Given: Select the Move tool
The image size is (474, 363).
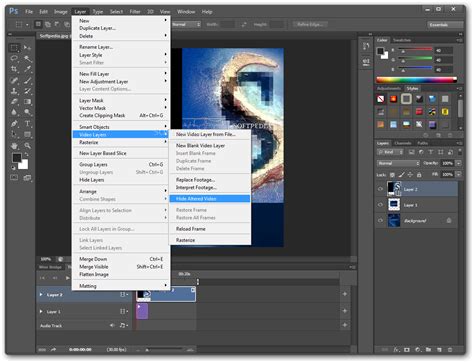Looking at the screenshot, I should [x=27, y=48].
